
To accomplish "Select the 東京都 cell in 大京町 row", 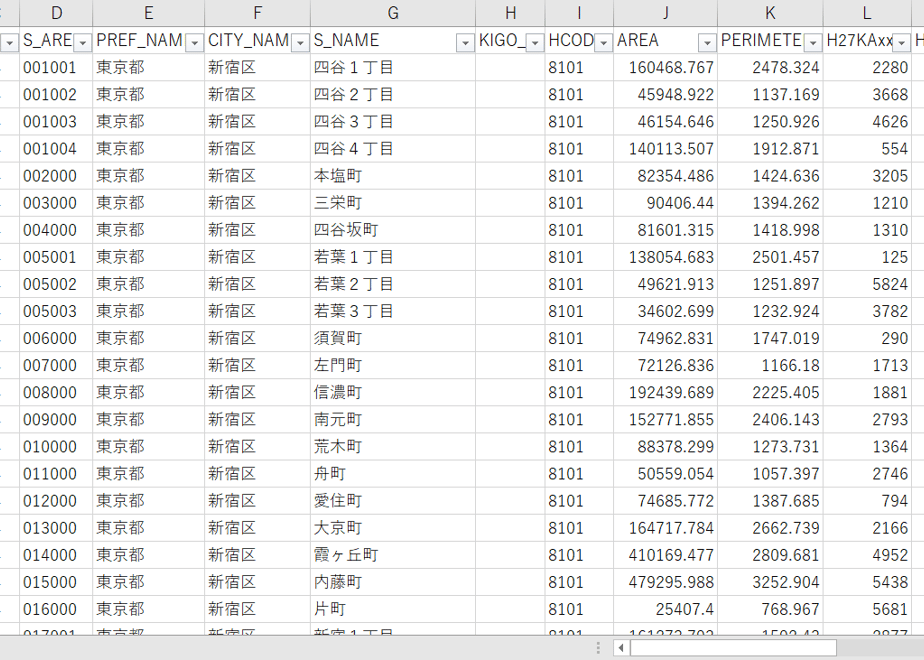I will [148, 528].
